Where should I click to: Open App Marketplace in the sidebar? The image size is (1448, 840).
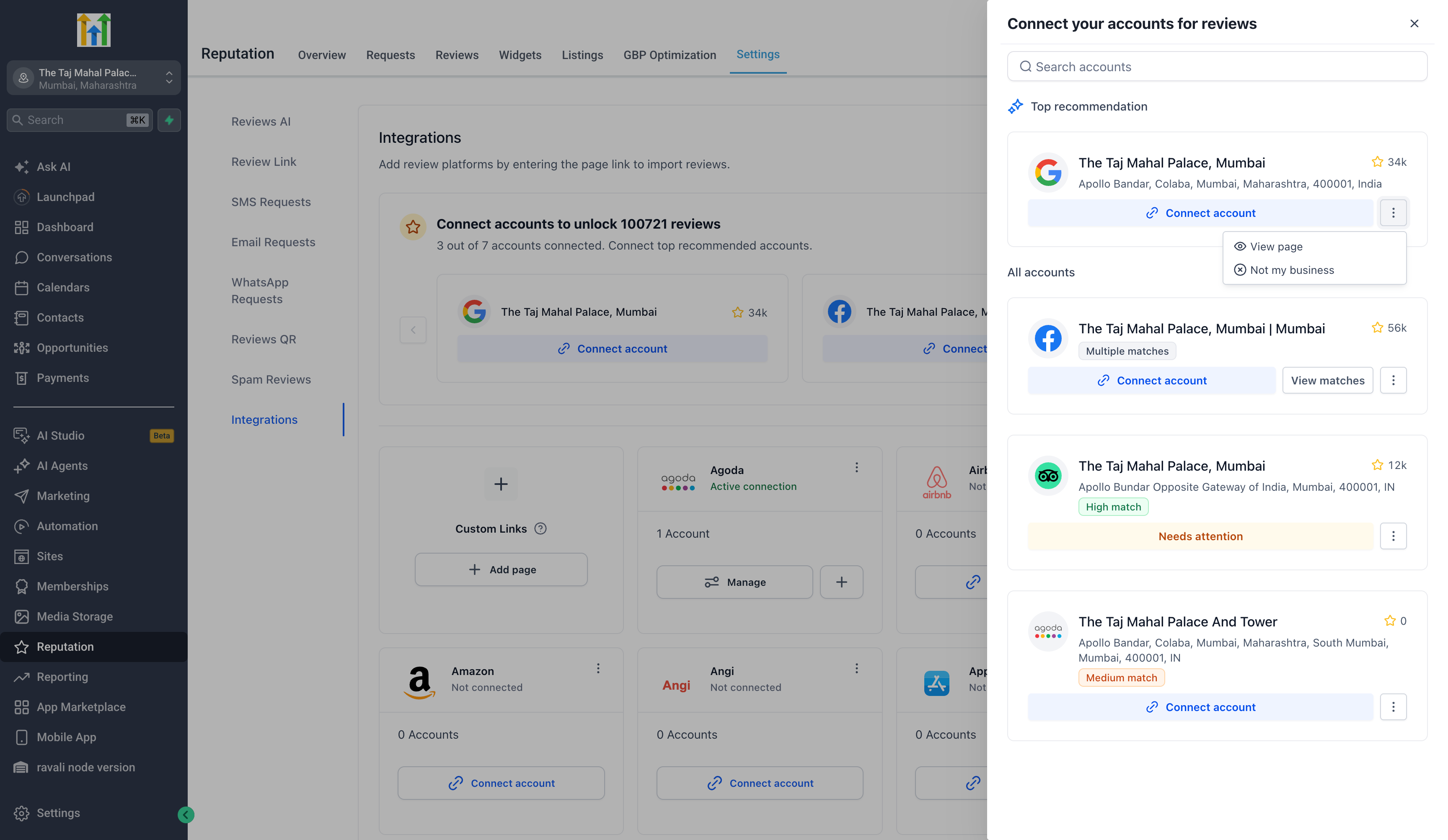coord(94,707)
